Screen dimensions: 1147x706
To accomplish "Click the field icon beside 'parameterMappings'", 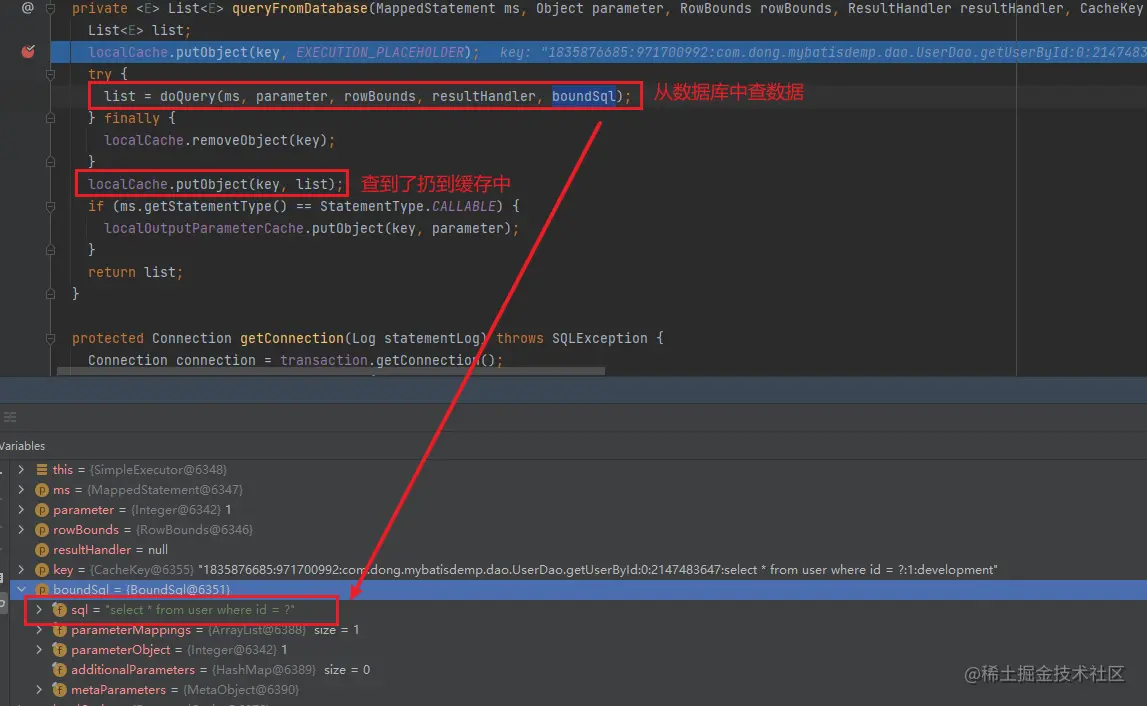I will tap(60, 629).
